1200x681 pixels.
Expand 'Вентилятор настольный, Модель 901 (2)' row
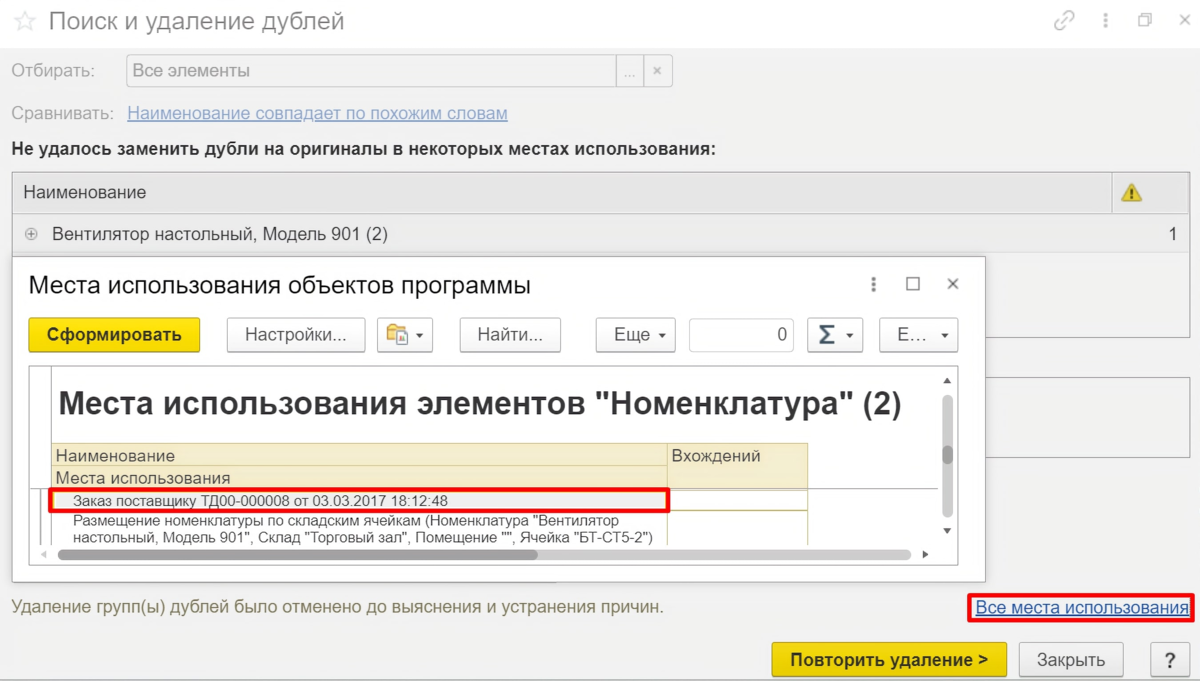coord(31,234)
